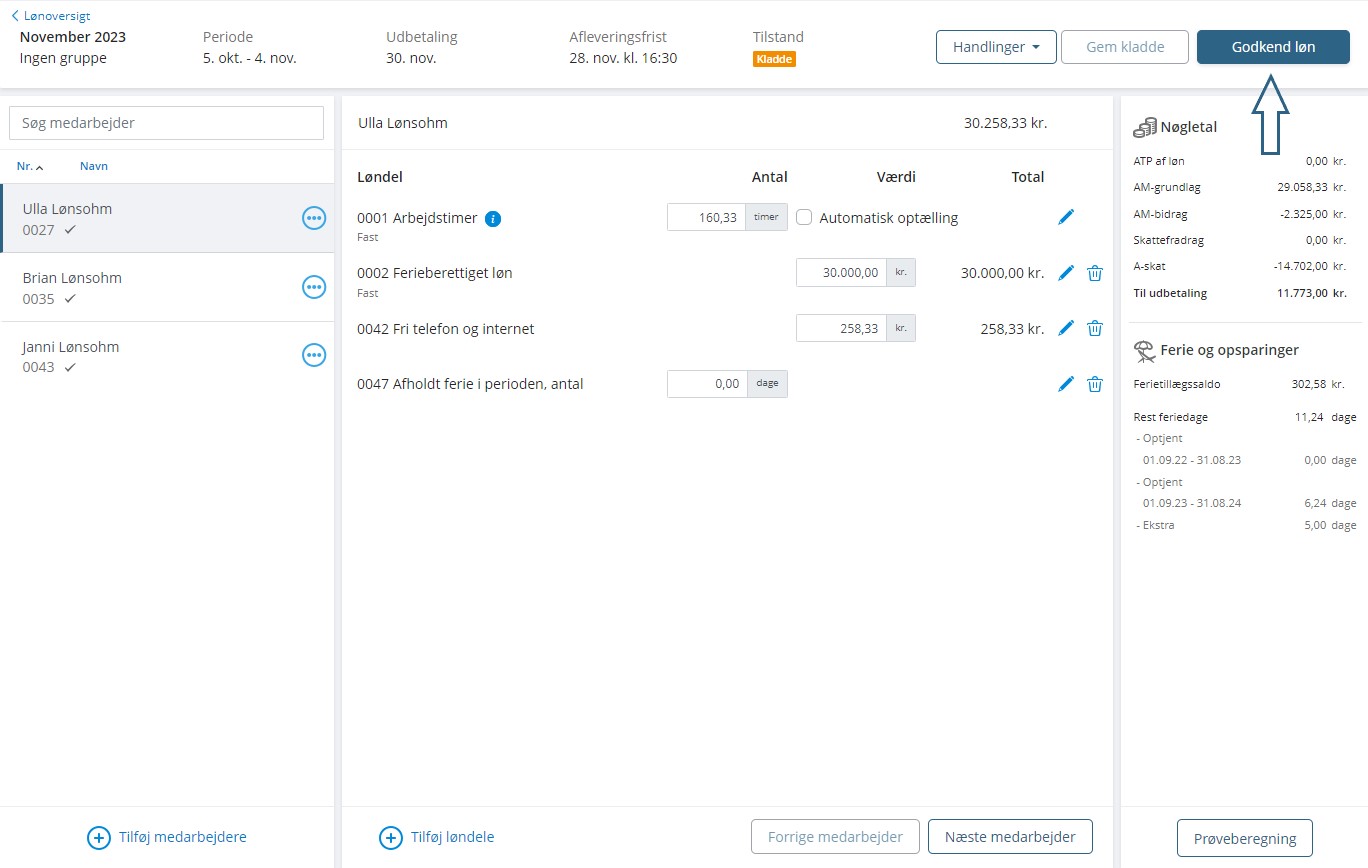Show info for 0001 Arbejdstimer

(x=492, y=218)
